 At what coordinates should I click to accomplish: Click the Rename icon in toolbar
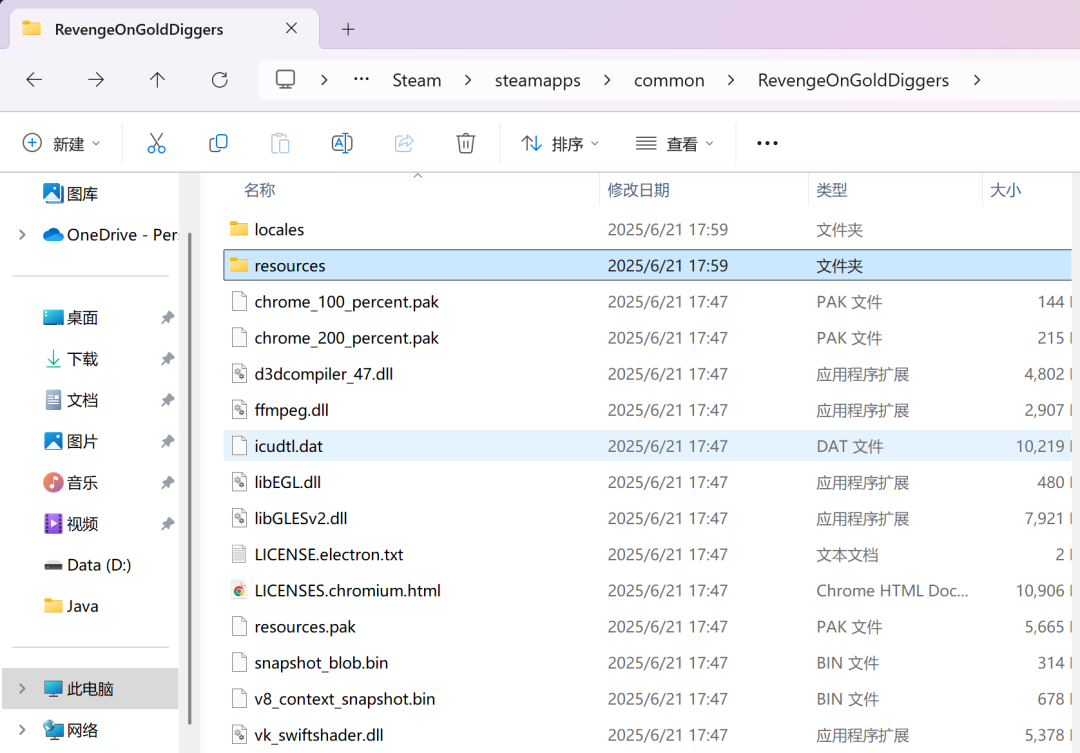pos(342,143)
